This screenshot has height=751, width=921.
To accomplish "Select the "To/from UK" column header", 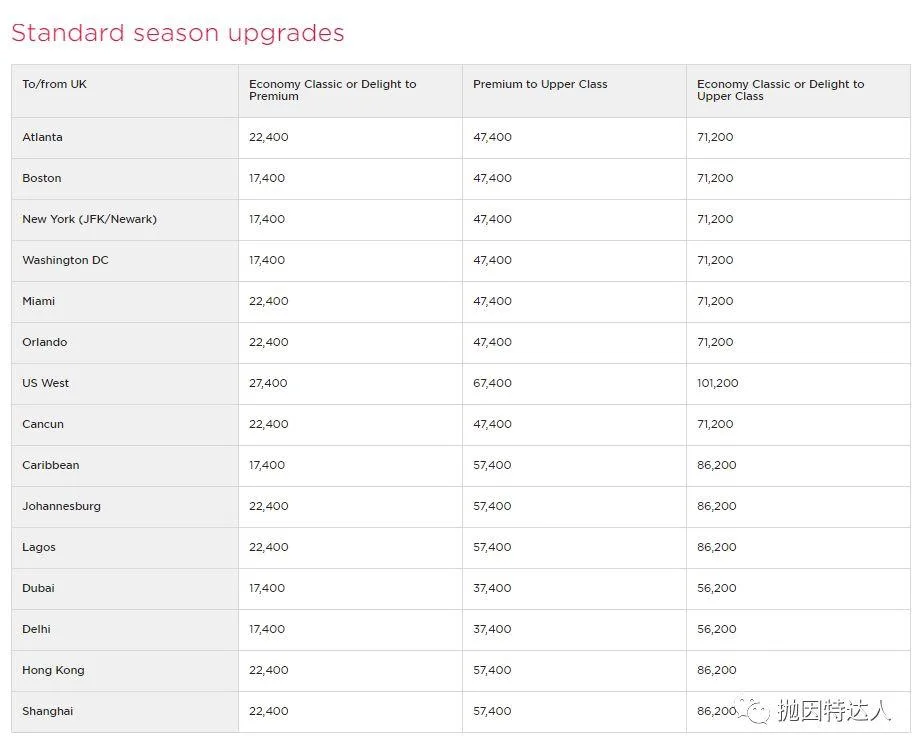I will click(x=55, y=84).
